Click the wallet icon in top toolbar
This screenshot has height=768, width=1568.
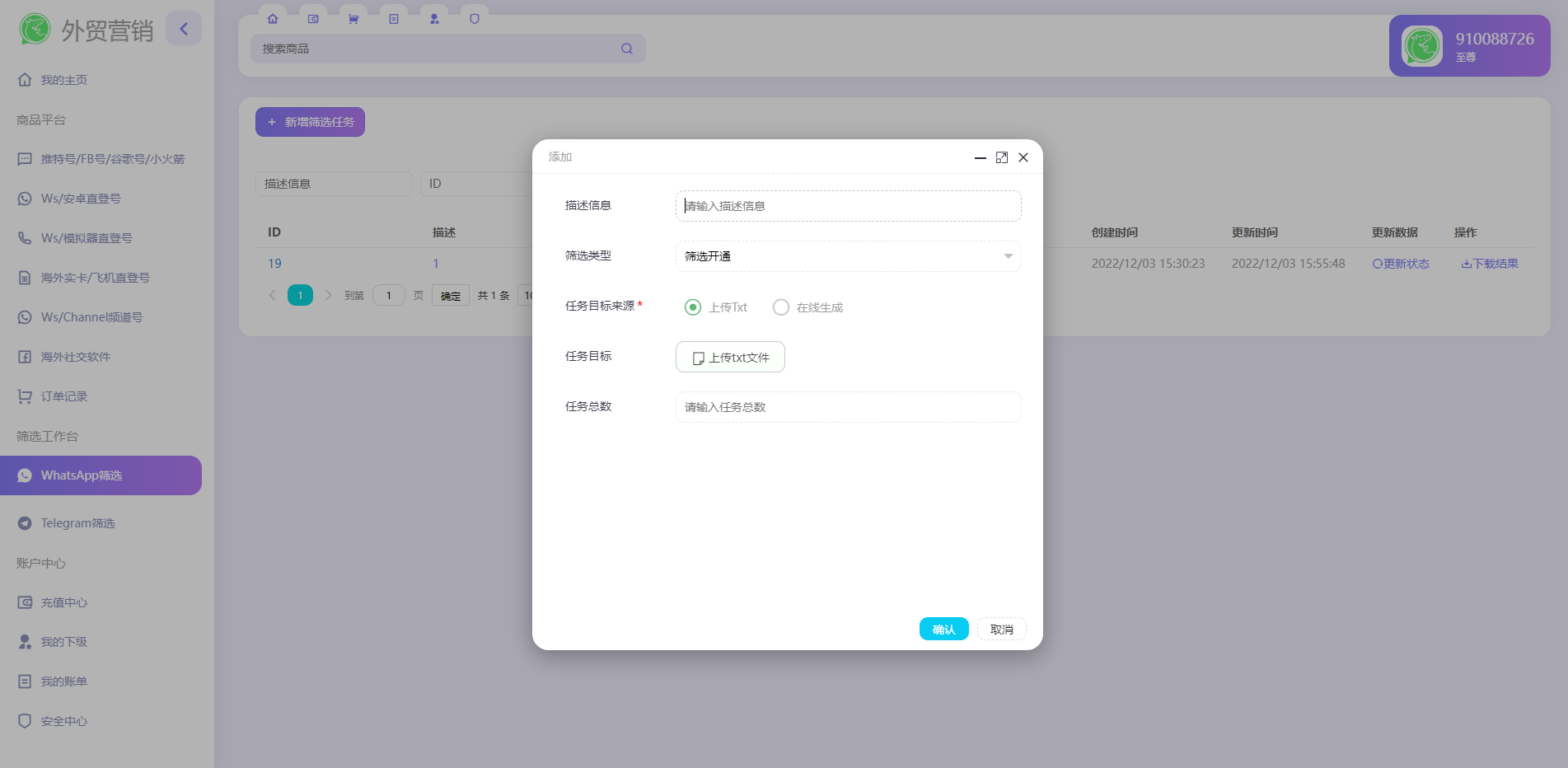[x=313, y=19]
